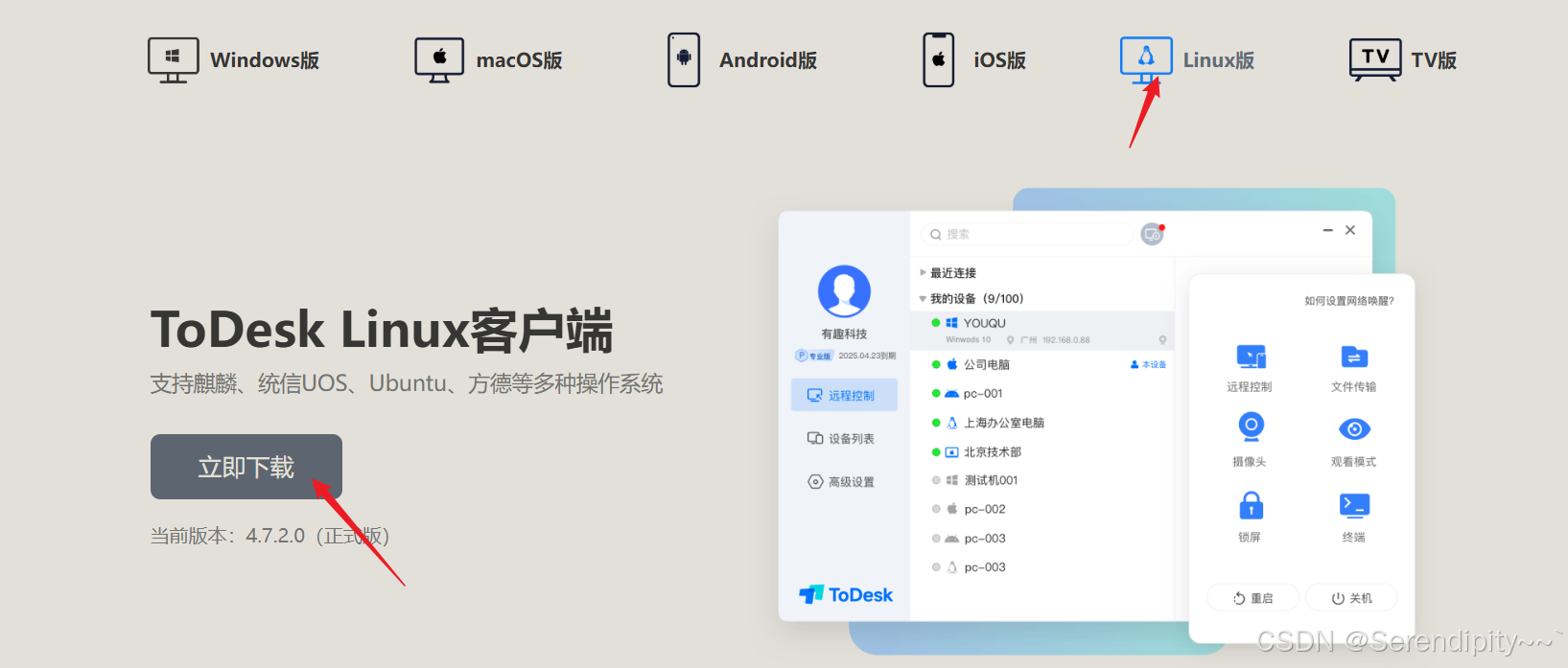Click the 专业版 badge under 有趣科技
This screenshot has height=668, width=1568.
tap(814, 356)
